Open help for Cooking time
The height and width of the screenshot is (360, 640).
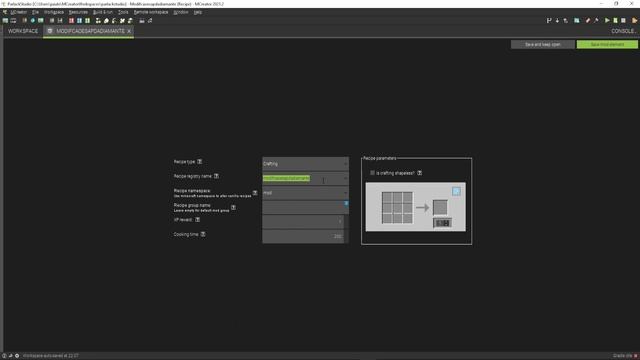[203, 234]
